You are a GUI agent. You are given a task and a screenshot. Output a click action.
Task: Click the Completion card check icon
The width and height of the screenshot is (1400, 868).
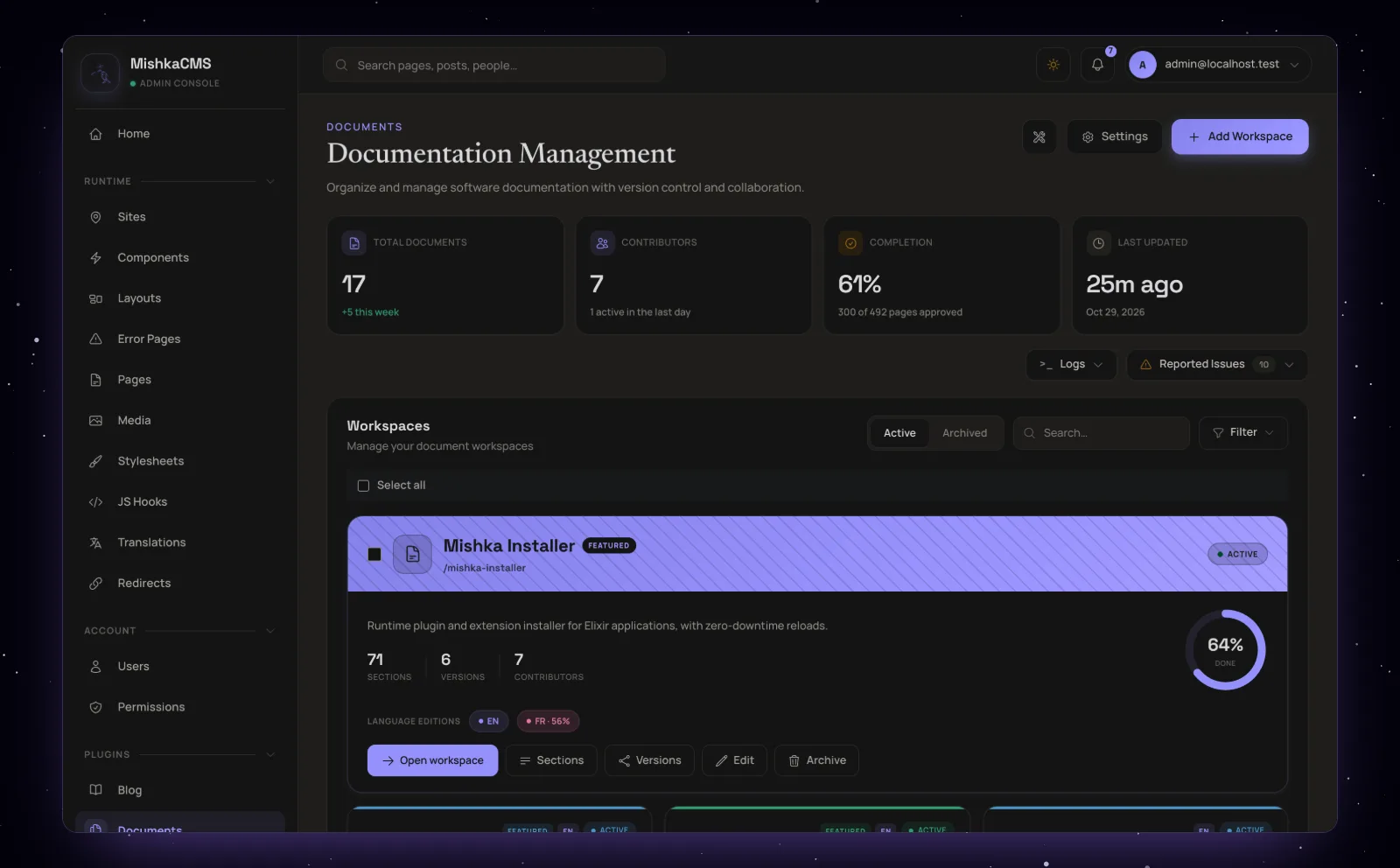click(850, 243)
